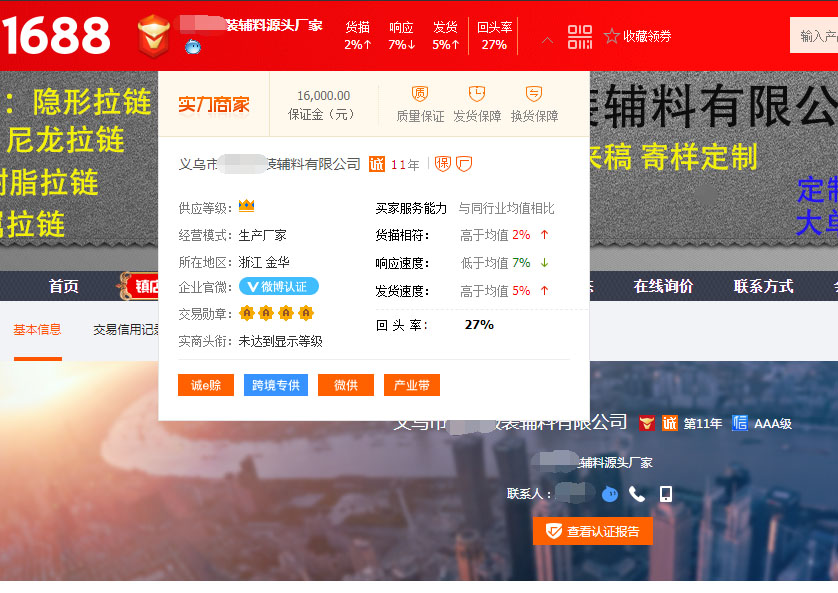838x593 pixels.
Task: Click 货描 2% stat in header
Action: 358,36
